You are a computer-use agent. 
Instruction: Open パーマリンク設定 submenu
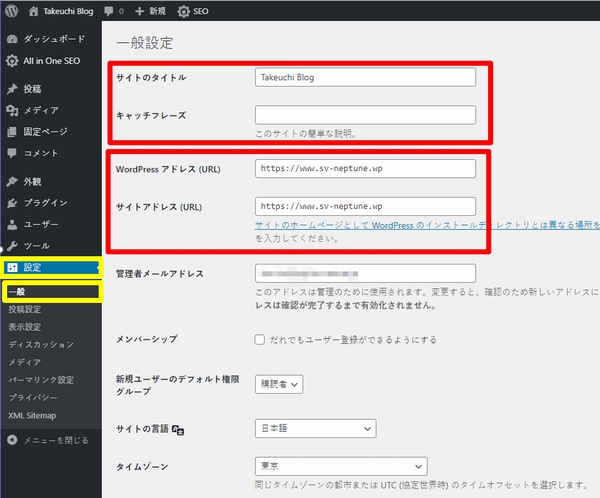click(41, 380)
